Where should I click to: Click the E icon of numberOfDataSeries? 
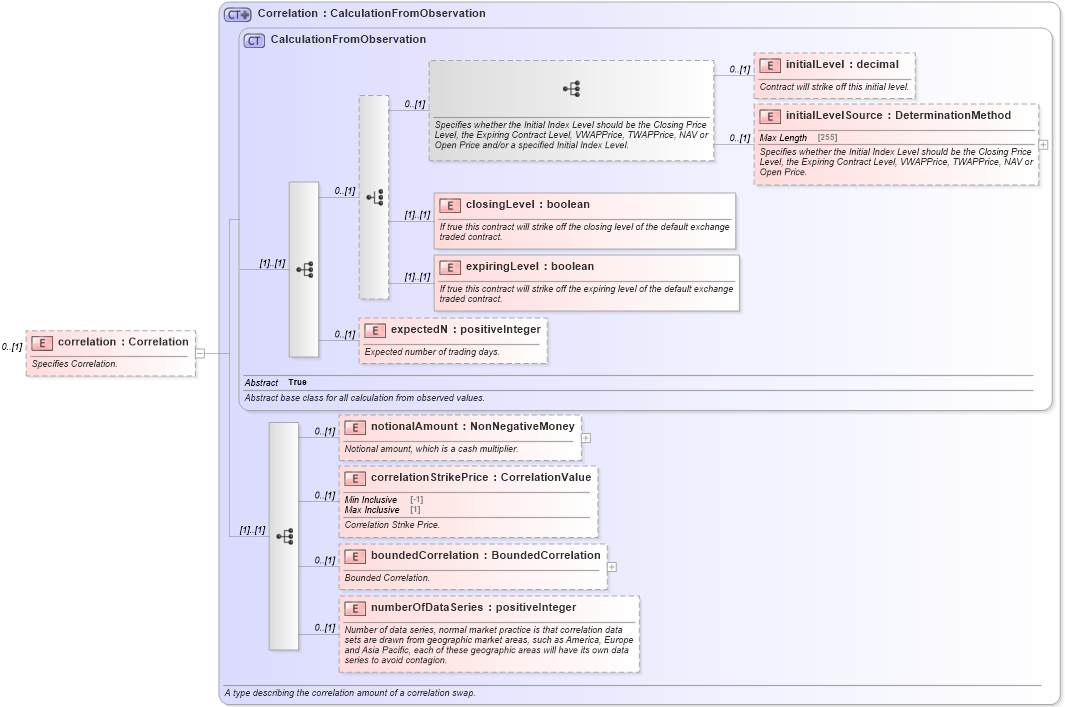pos(355,609)
